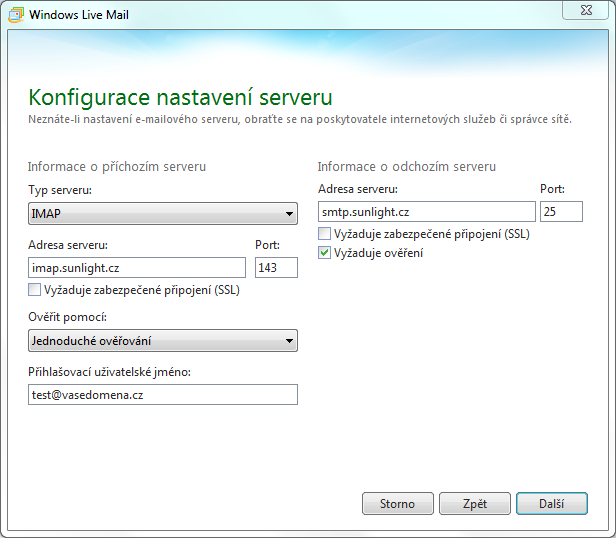616x538 pixels.
Task: Open the Typ serveru IMAP dropdown
Action: click(163, 213)
